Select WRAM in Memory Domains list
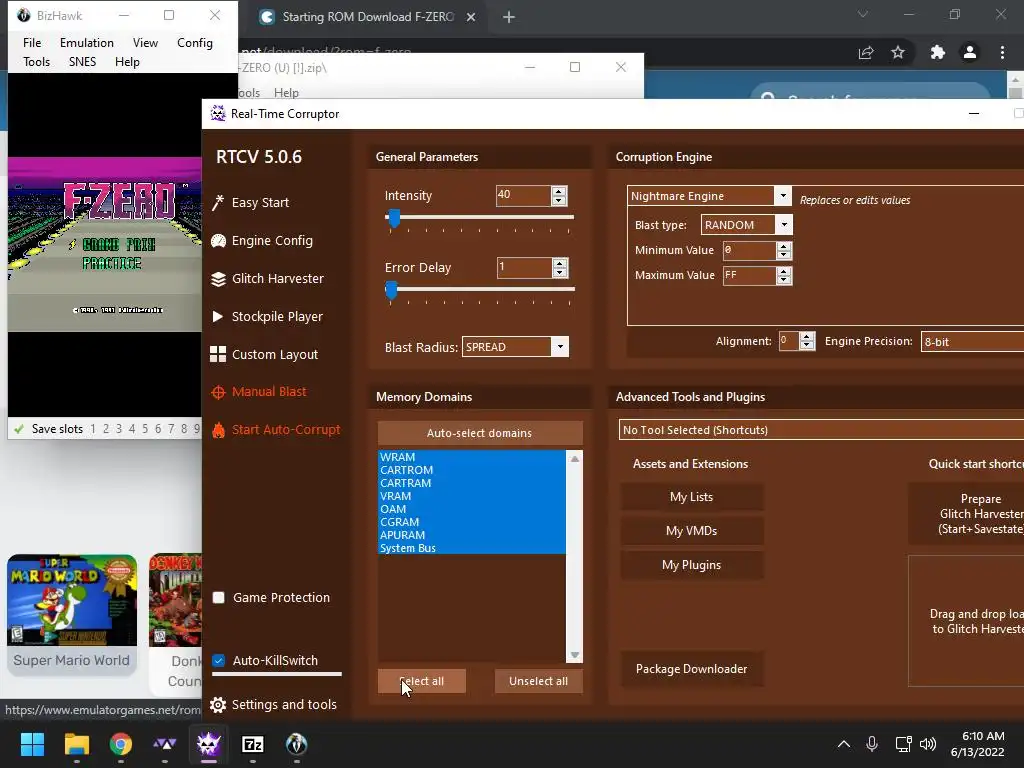The width and height of the screenshot is (1024, 768). 472,457
